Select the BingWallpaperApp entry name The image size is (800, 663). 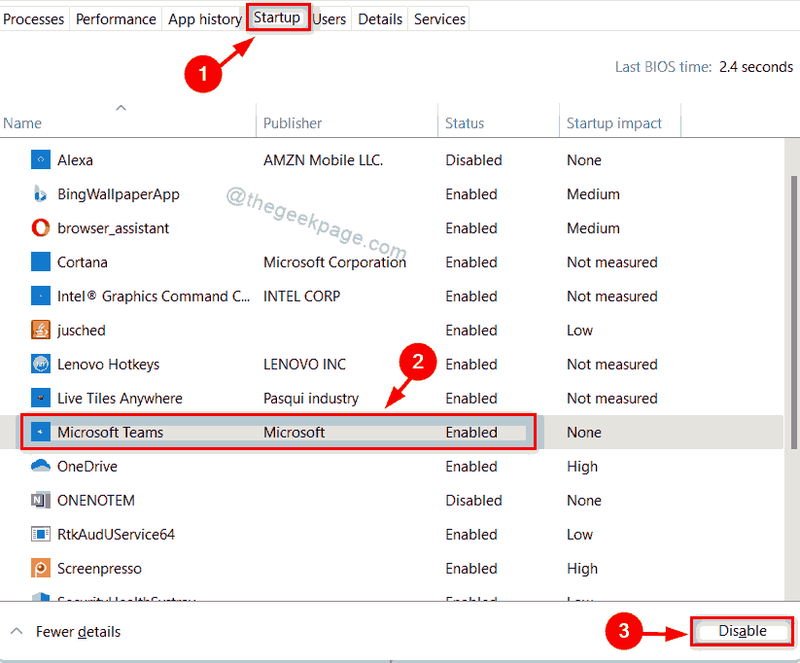point(118,194)
